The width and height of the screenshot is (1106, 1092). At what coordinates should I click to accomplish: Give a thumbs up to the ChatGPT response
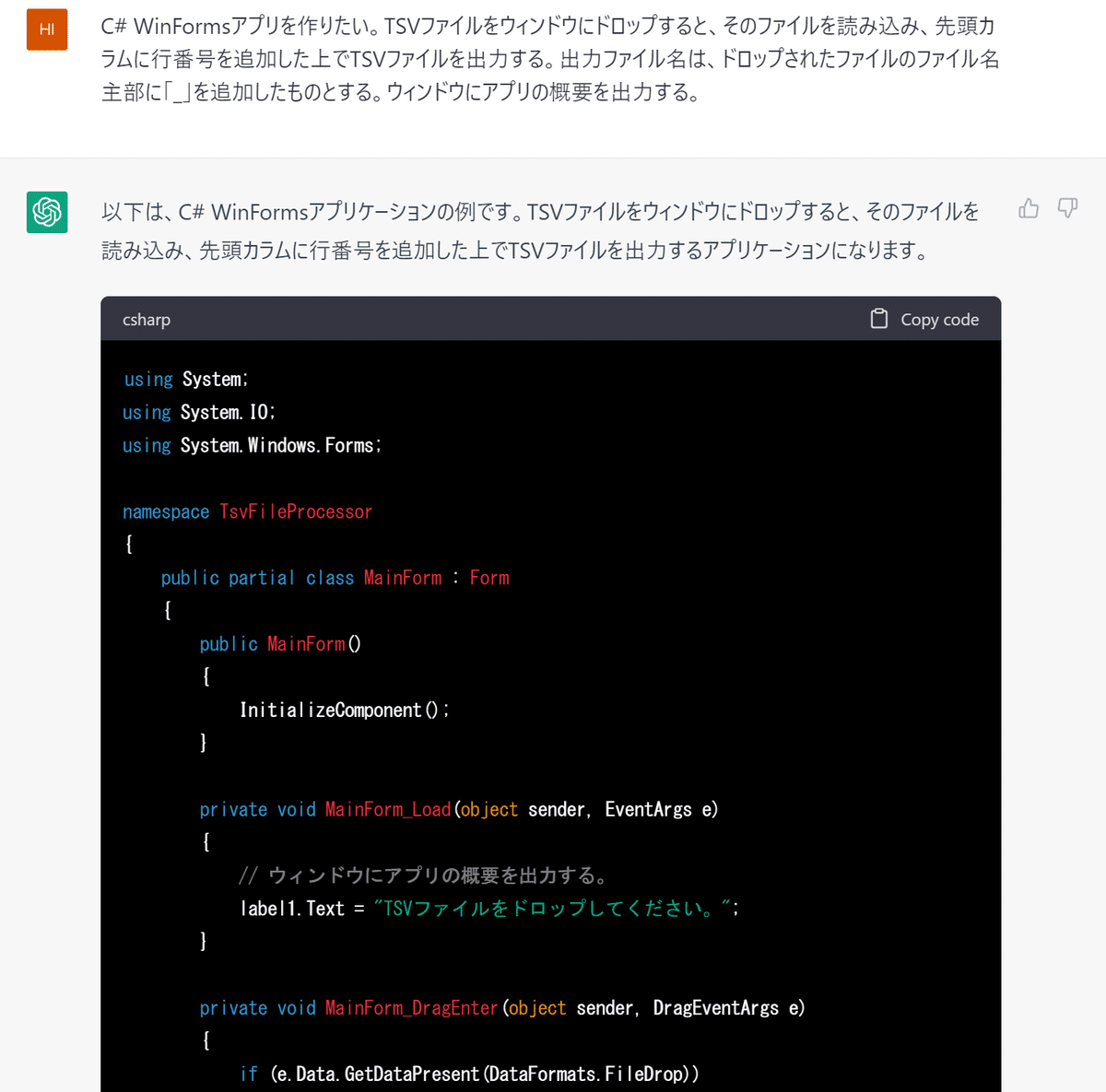(x=1029, y=209)
